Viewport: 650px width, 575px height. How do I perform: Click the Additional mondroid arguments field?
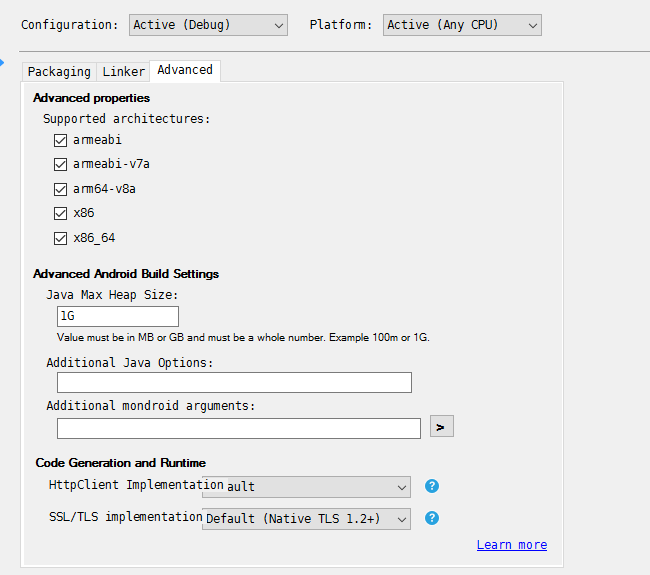pyautogui.click(x=238, y=429)
